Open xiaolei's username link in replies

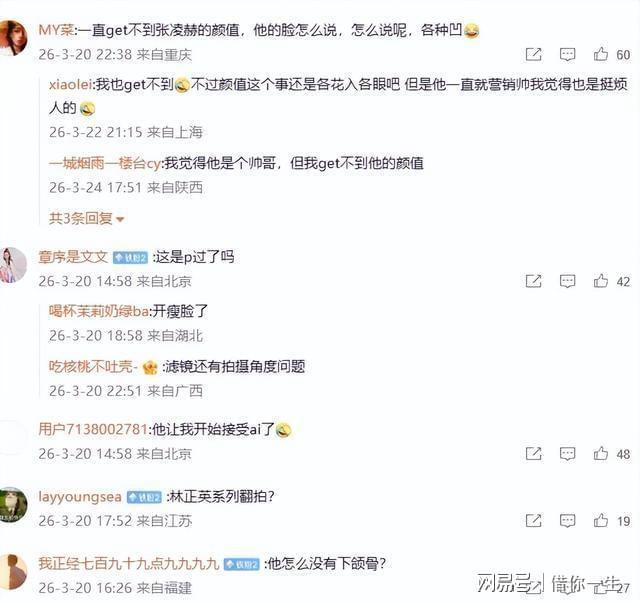(71, 85)
